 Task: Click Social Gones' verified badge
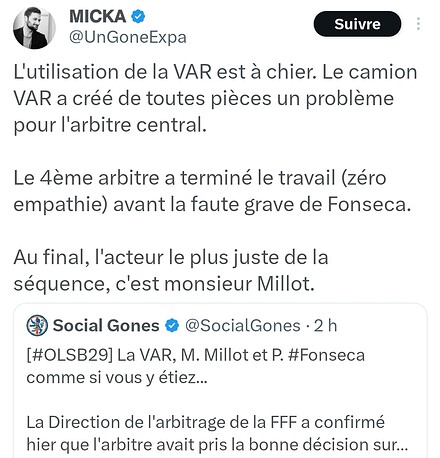(172, 325)
